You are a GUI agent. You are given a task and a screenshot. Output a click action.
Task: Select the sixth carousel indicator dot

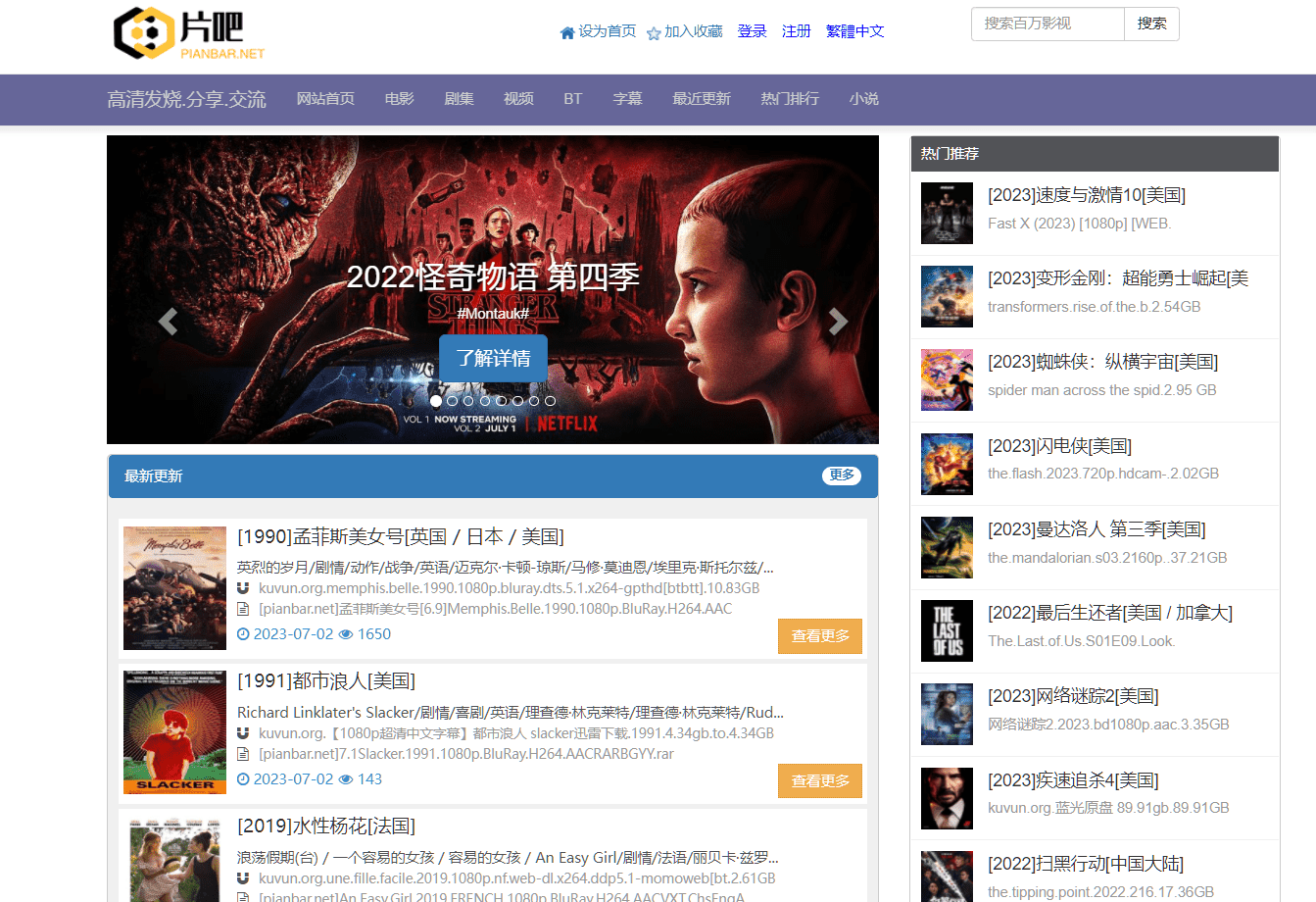click(x=517, y=401)
